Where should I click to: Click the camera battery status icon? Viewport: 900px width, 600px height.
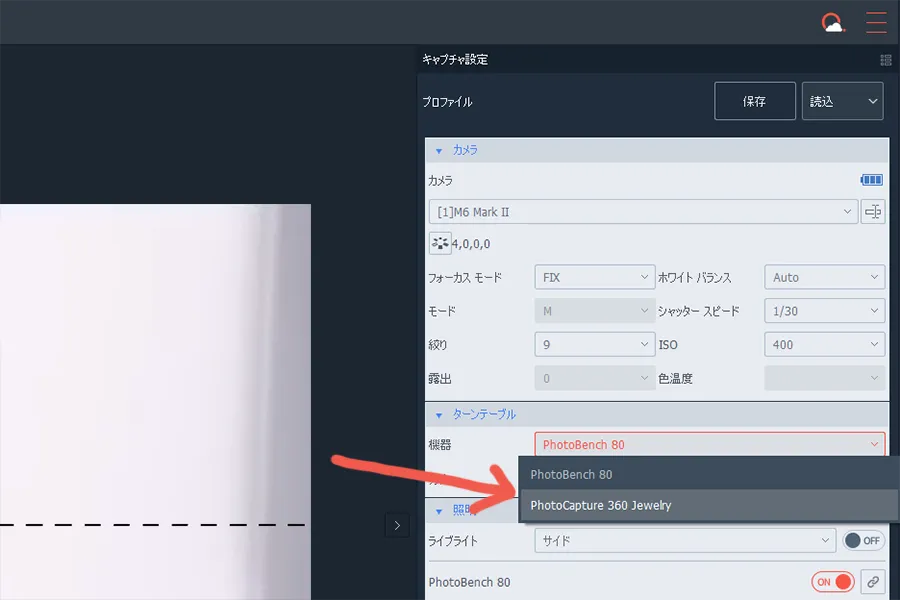(x=871, y=180)
